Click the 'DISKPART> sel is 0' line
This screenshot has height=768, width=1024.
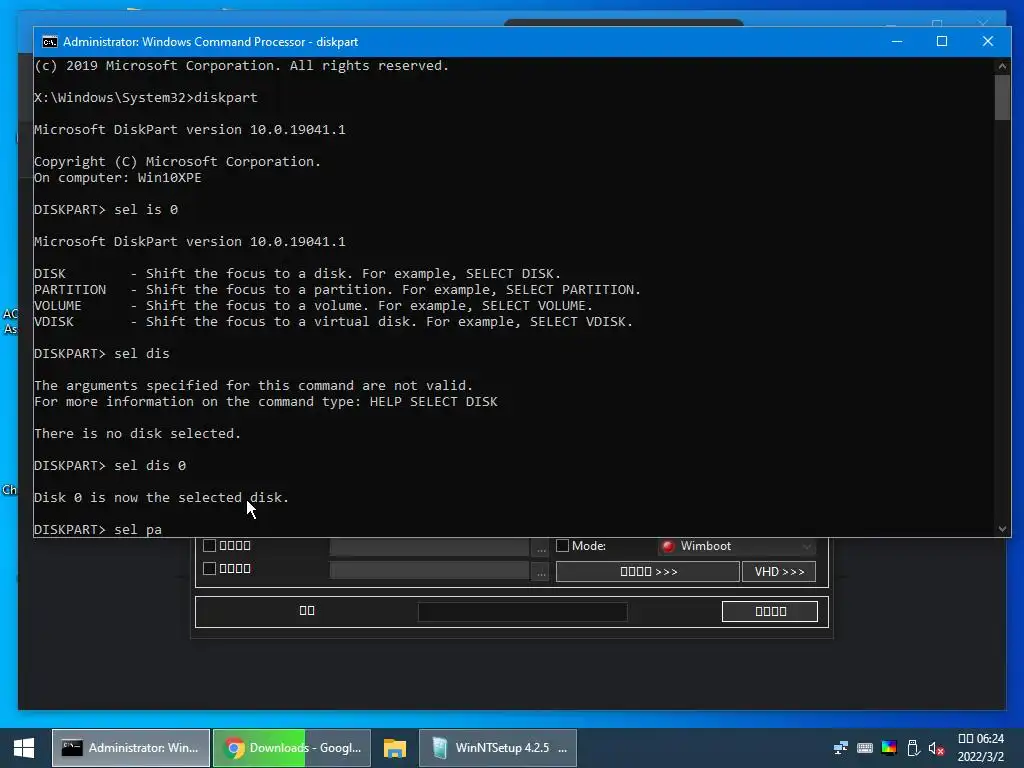click(x=106, y=210)
